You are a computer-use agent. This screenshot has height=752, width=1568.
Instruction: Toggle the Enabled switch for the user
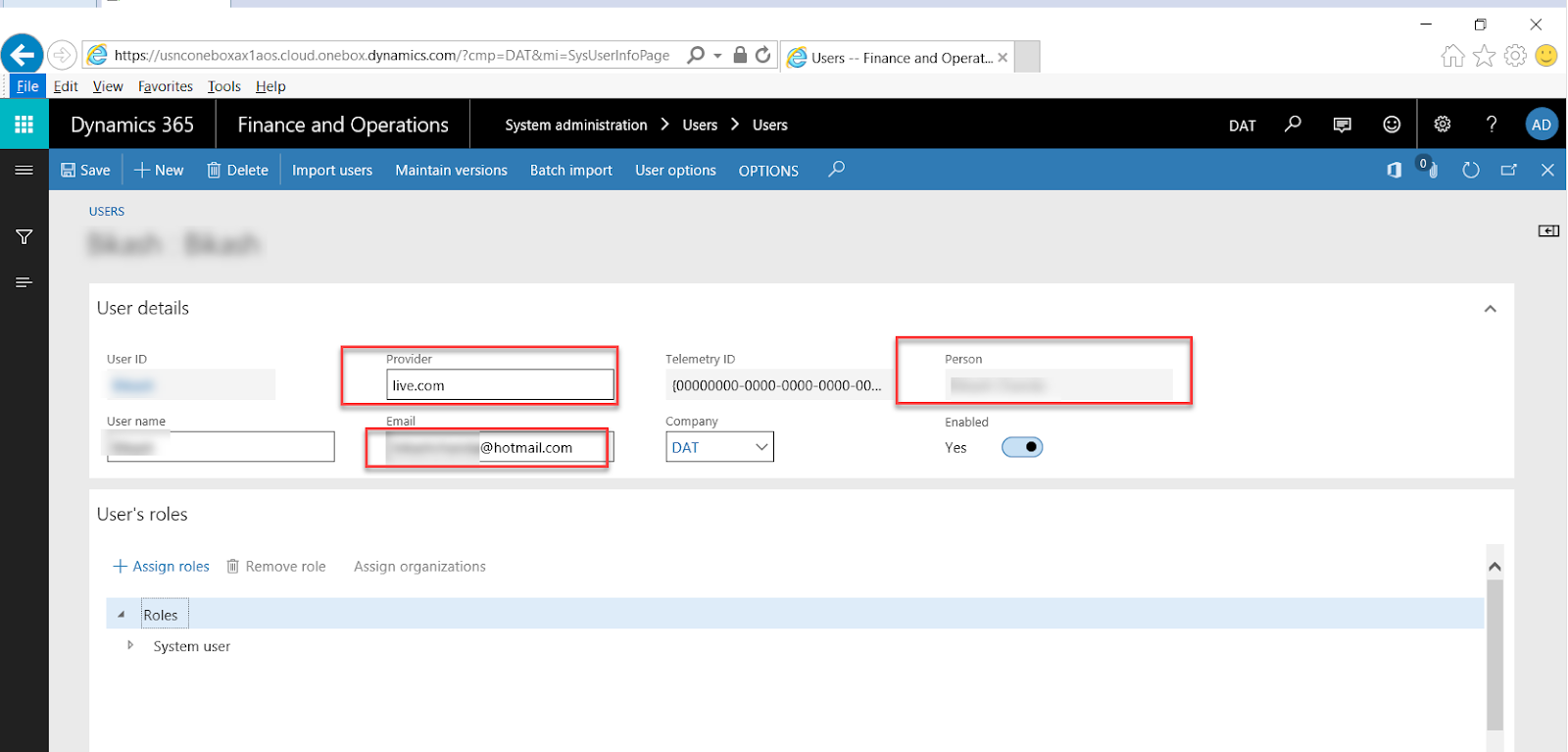click(1022, 447)
